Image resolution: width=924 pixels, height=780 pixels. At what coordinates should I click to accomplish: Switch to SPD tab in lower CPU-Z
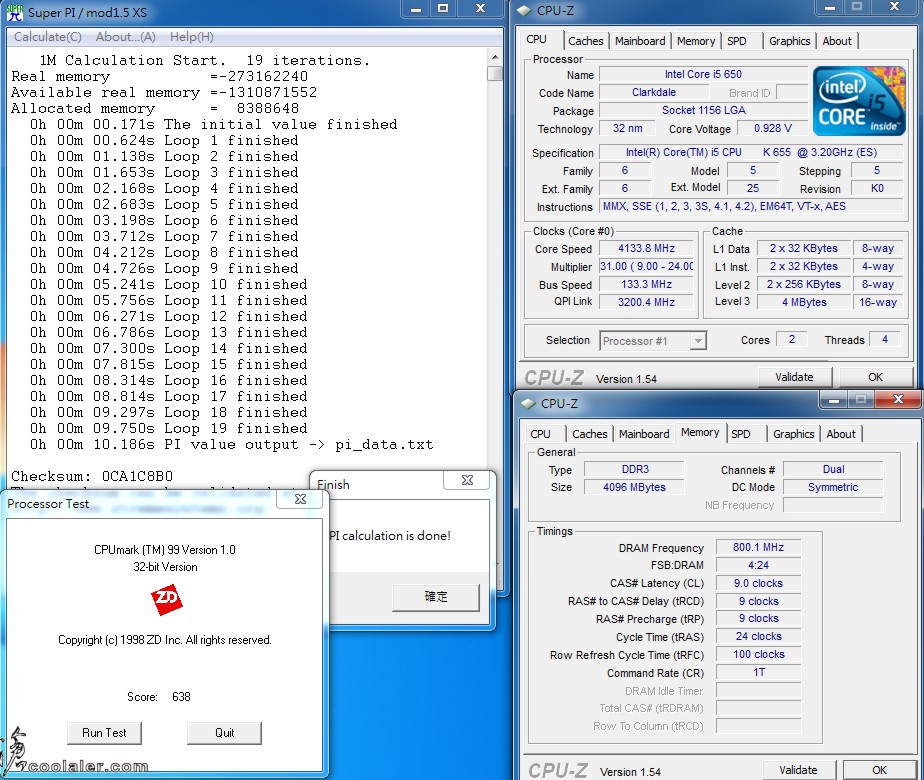(741, 434)
